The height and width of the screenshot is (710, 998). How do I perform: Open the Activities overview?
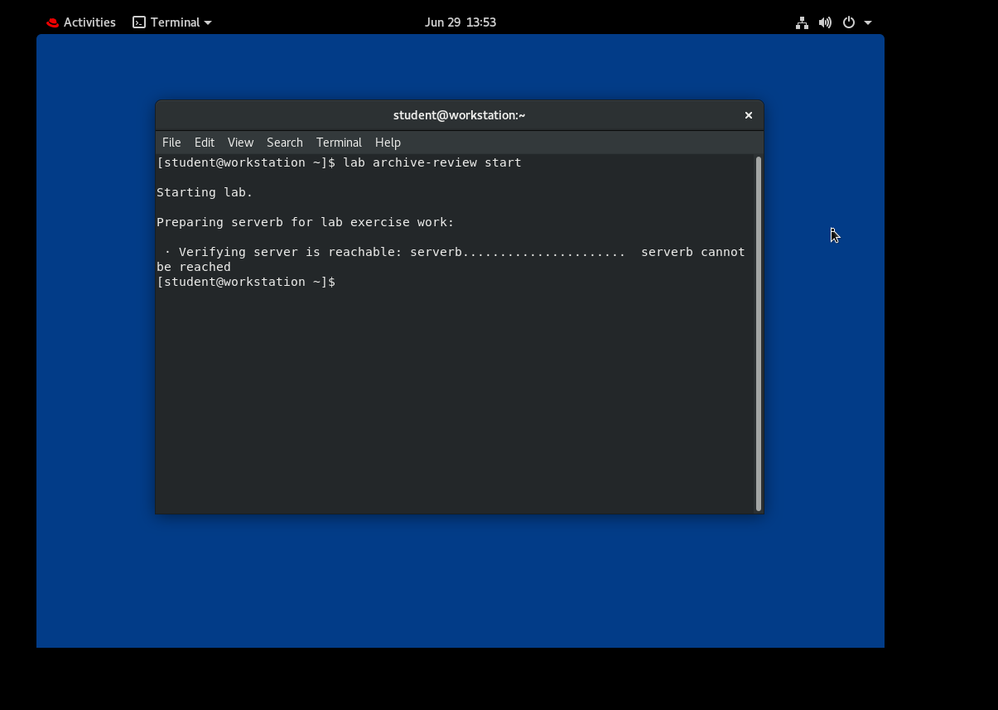(89, 22)
